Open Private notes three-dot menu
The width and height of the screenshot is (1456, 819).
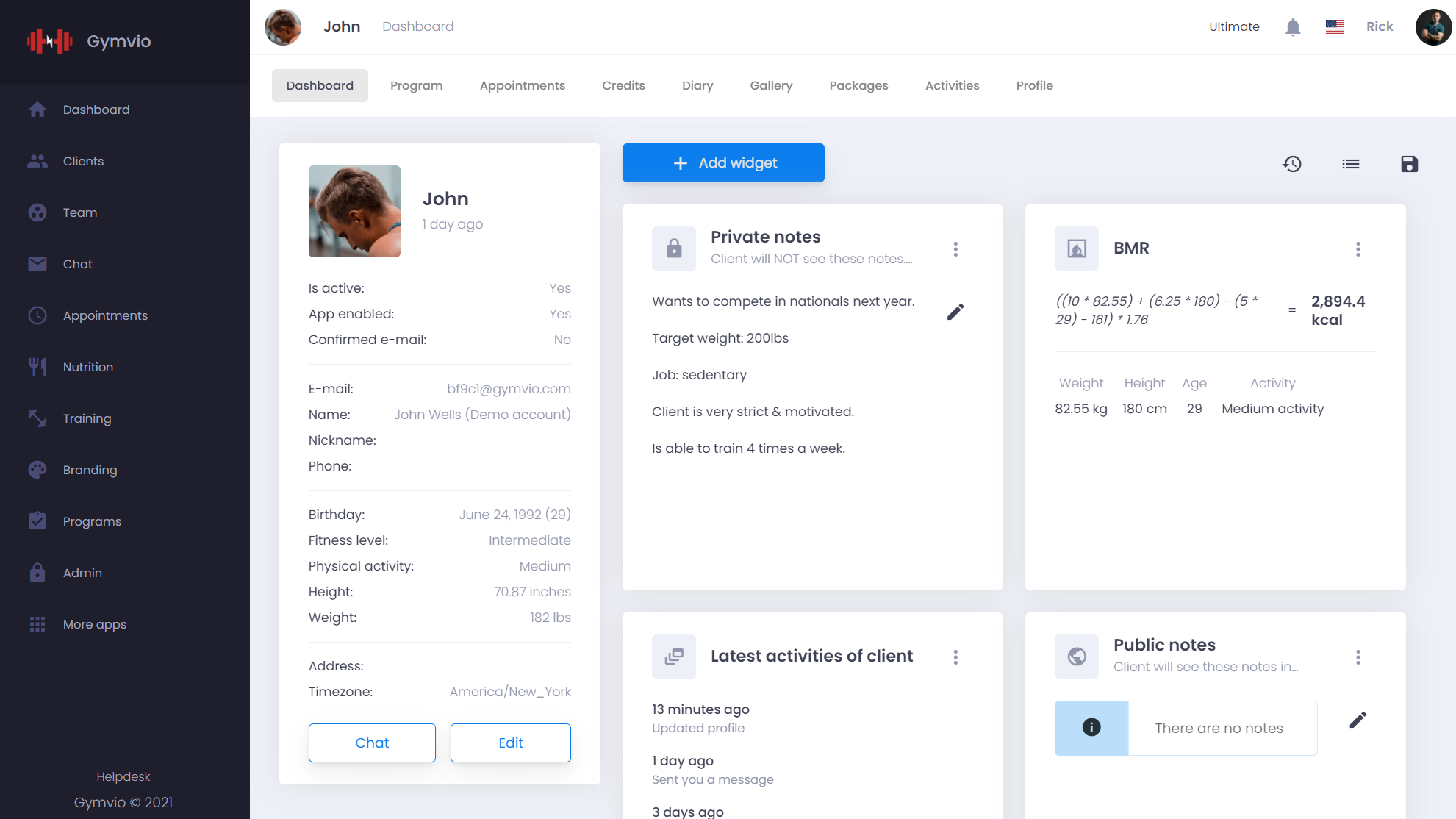click(x=955, y=249)
